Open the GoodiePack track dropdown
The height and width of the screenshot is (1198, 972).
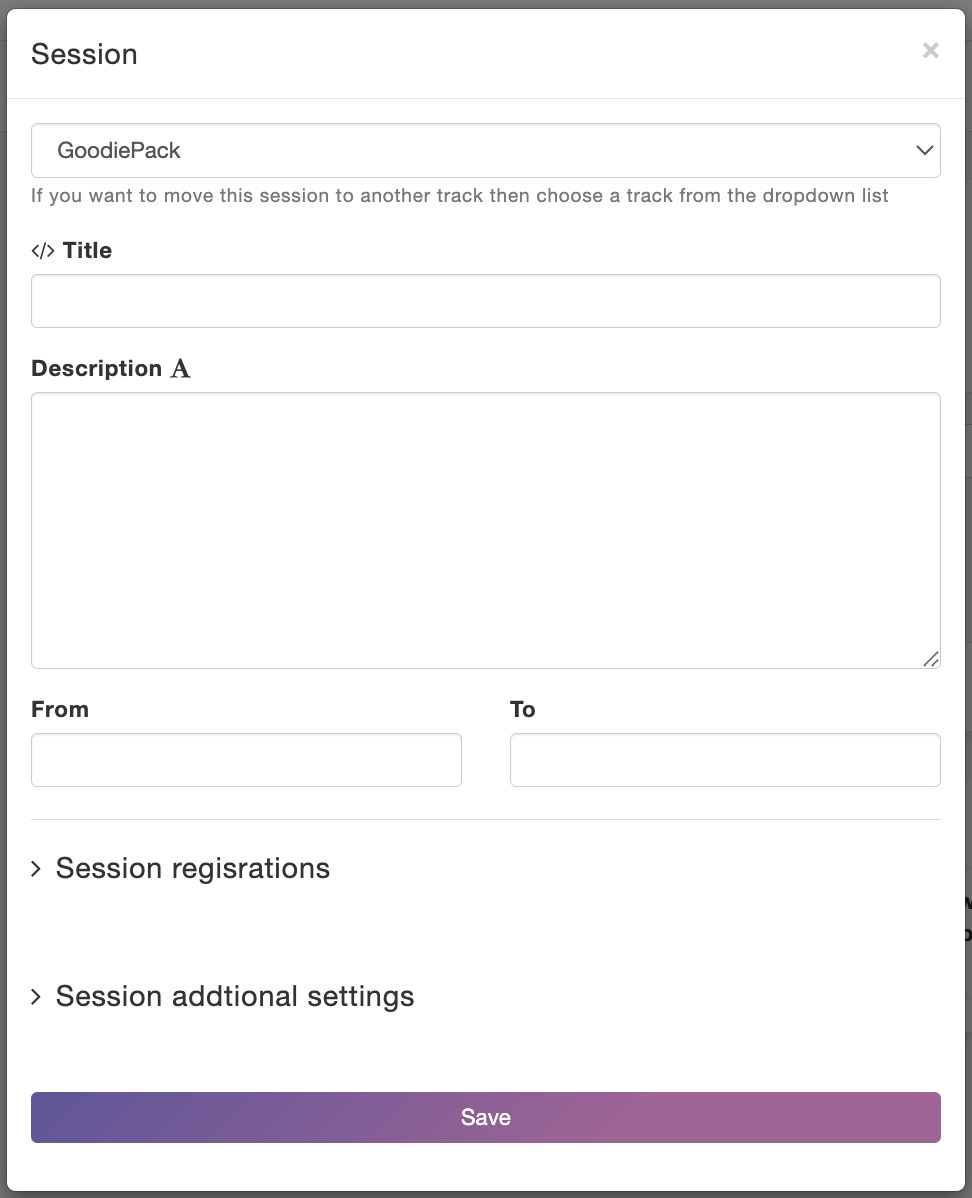(x=485, y=151)
